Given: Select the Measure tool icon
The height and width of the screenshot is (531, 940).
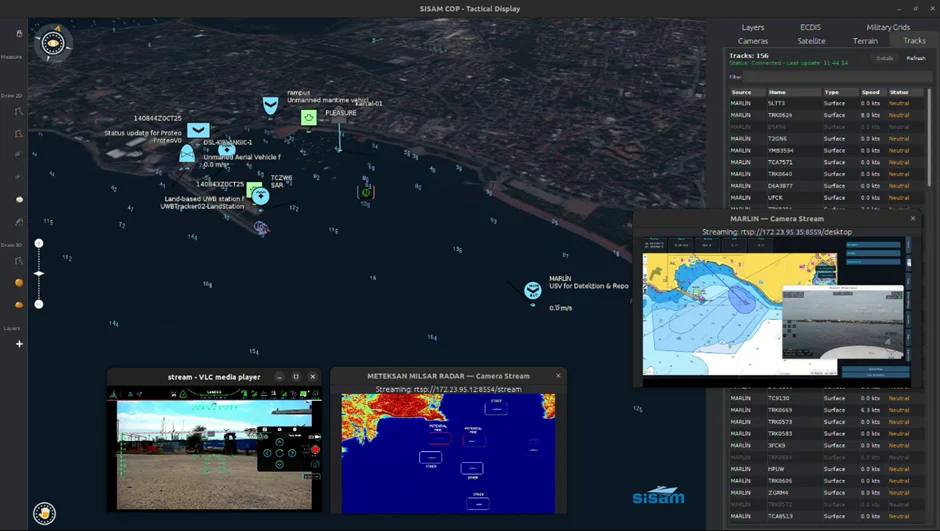Looking at the screenshot, I should click(x=19, y=34).
